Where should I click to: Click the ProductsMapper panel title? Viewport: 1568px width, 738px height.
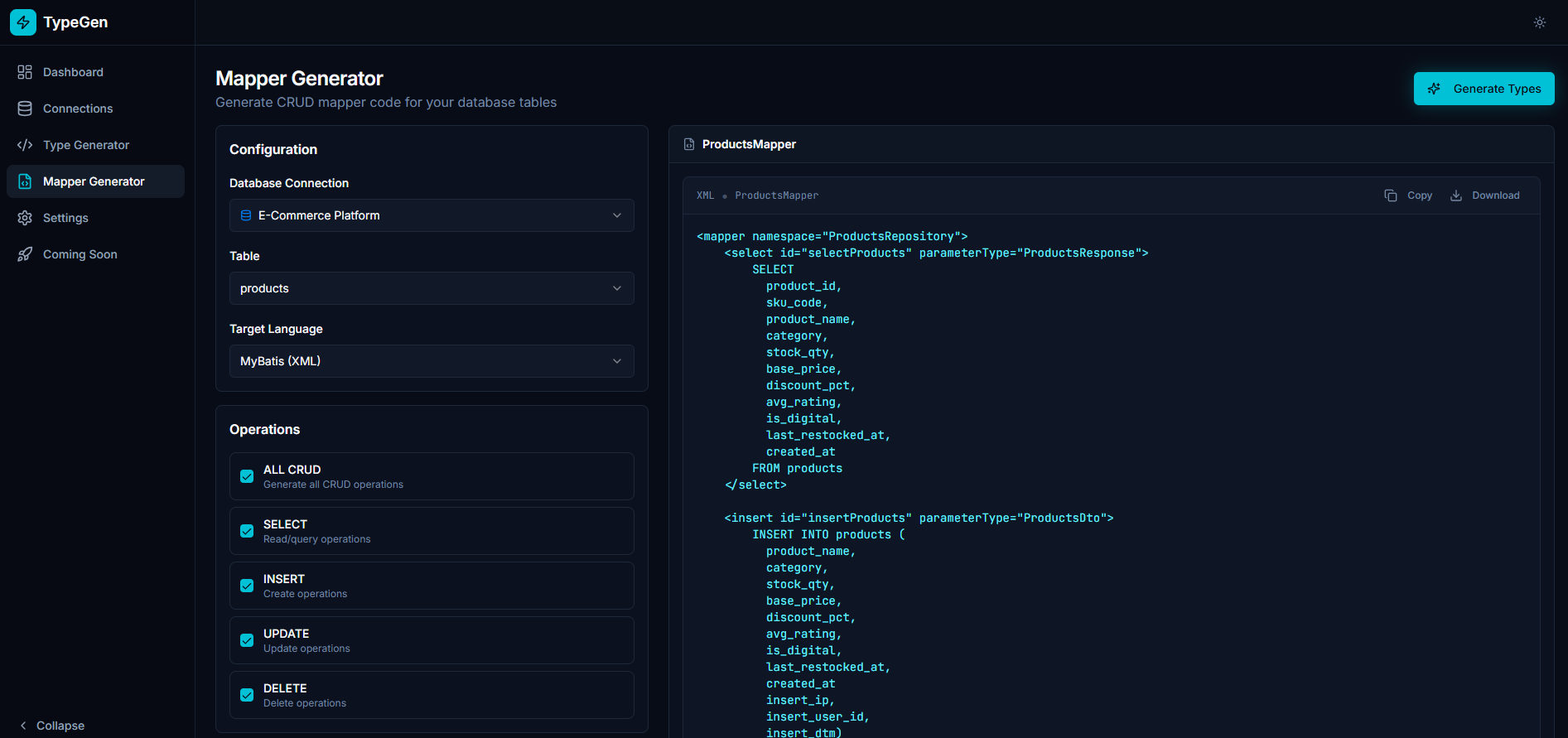coord(749,144)
